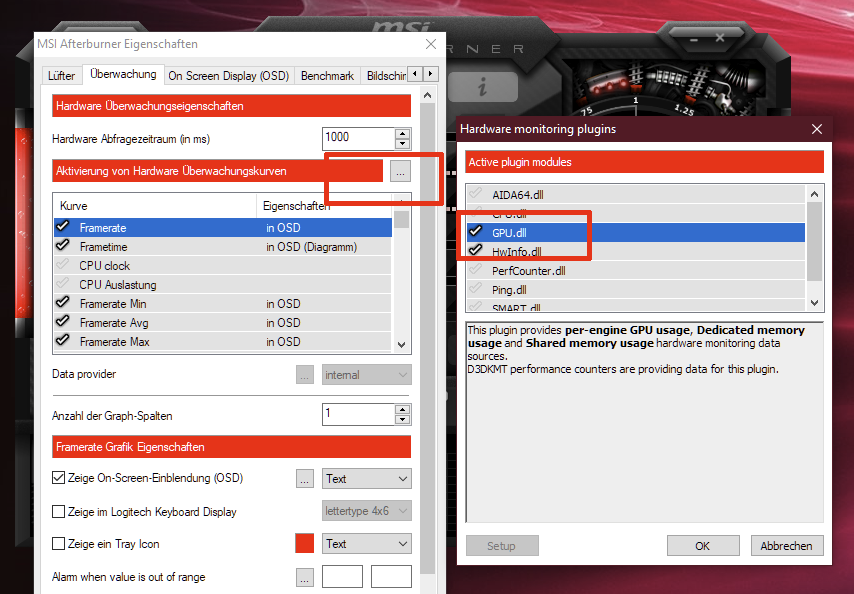Toggle Framerate Min curve checkmark

click(63, 302)
